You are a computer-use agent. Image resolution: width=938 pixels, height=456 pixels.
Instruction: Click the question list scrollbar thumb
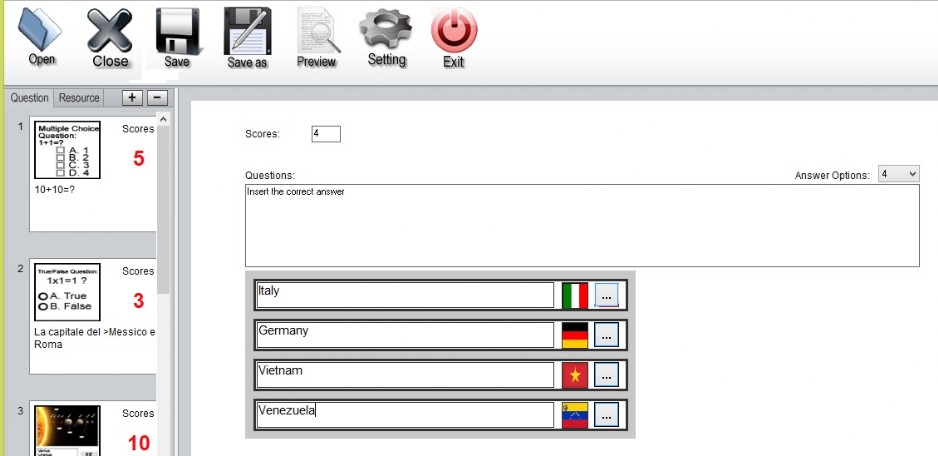pyautogui.click(x=163, y=209)
